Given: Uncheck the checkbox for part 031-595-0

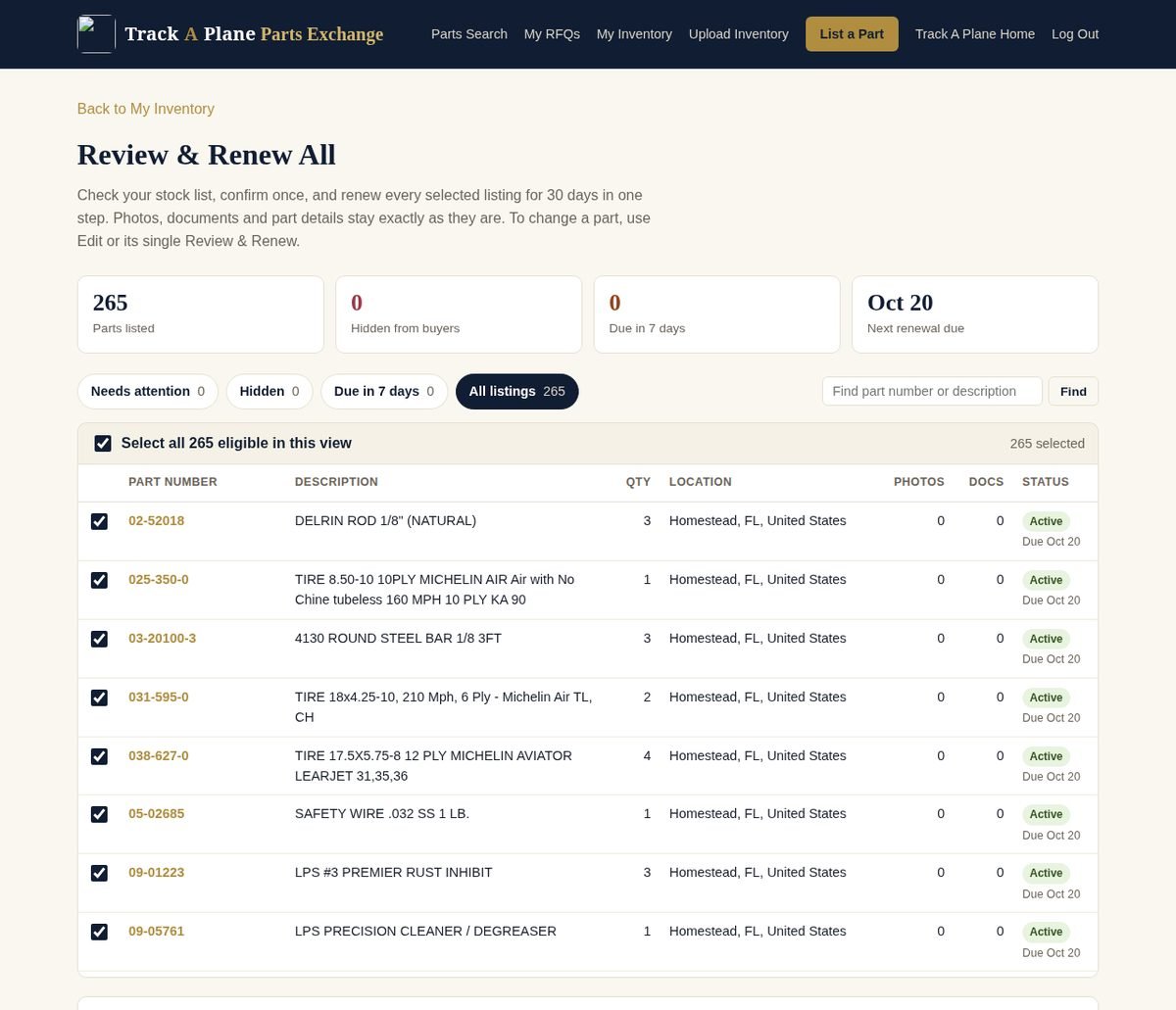Looking at the screenshot, I should click(x=99, y=697).
